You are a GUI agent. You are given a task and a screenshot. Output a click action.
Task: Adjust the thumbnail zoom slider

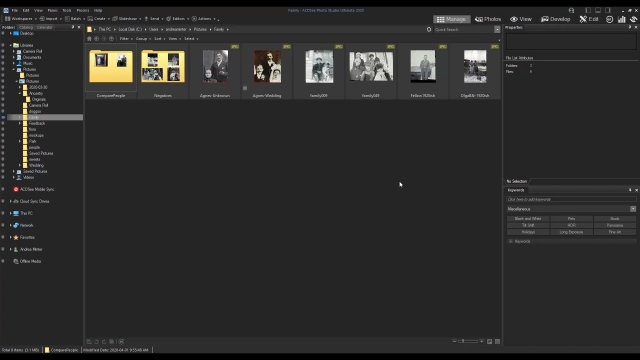coord(468,341)
